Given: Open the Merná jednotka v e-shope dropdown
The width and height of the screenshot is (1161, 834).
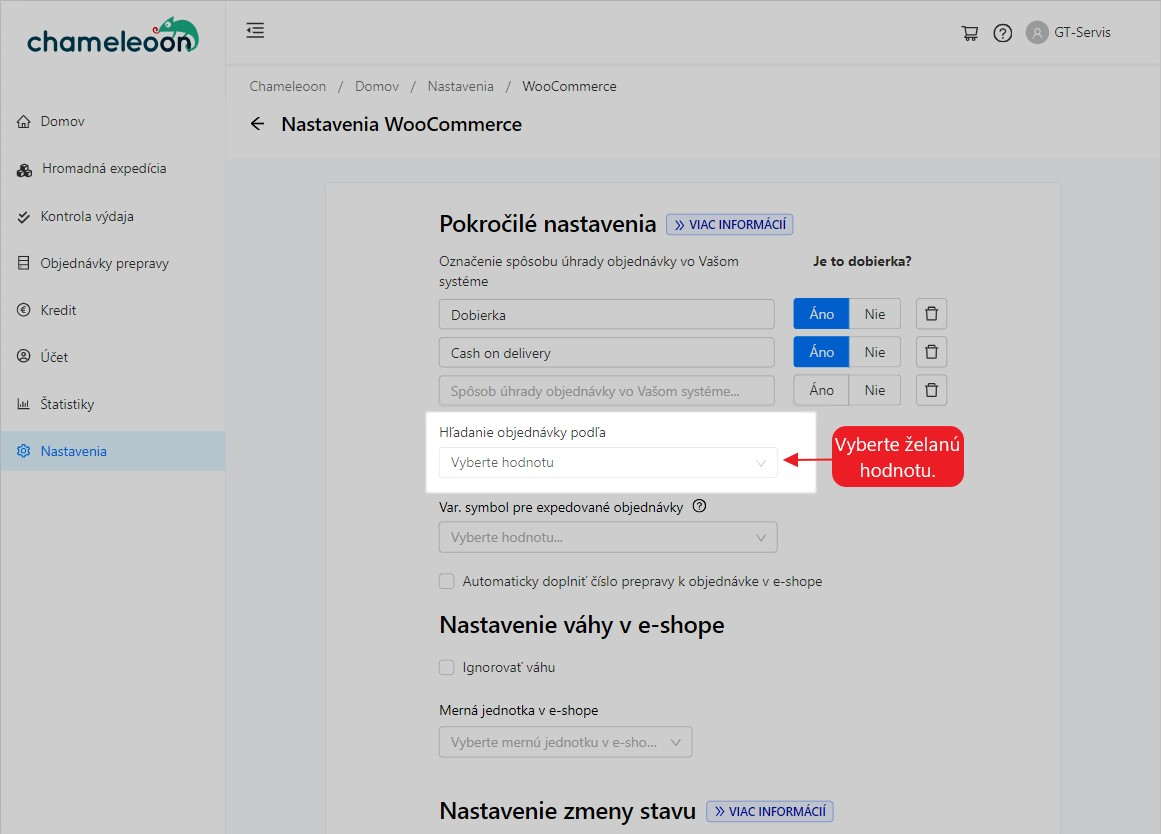Looking at the screenshot, I should (x=565, y=742).
